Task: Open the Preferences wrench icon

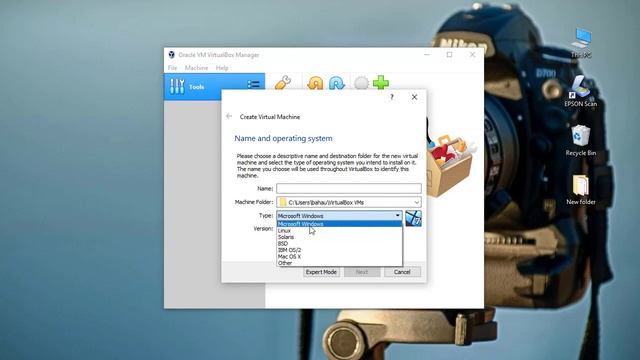Action: 283,82
